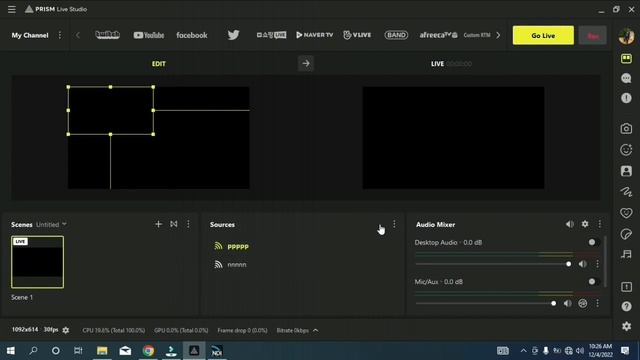Open Chrome from the taskbar

(149, 351)
